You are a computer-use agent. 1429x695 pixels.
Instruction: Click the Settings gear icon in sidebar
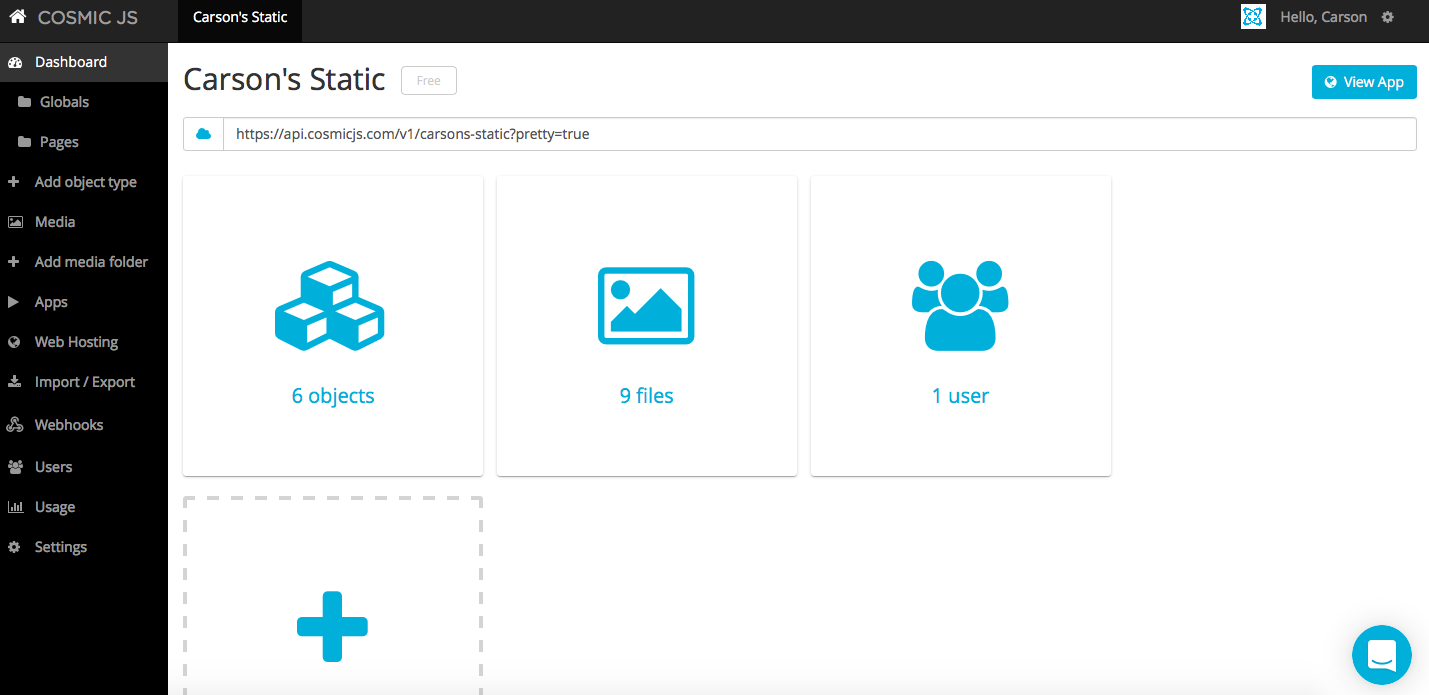(14, 547)
